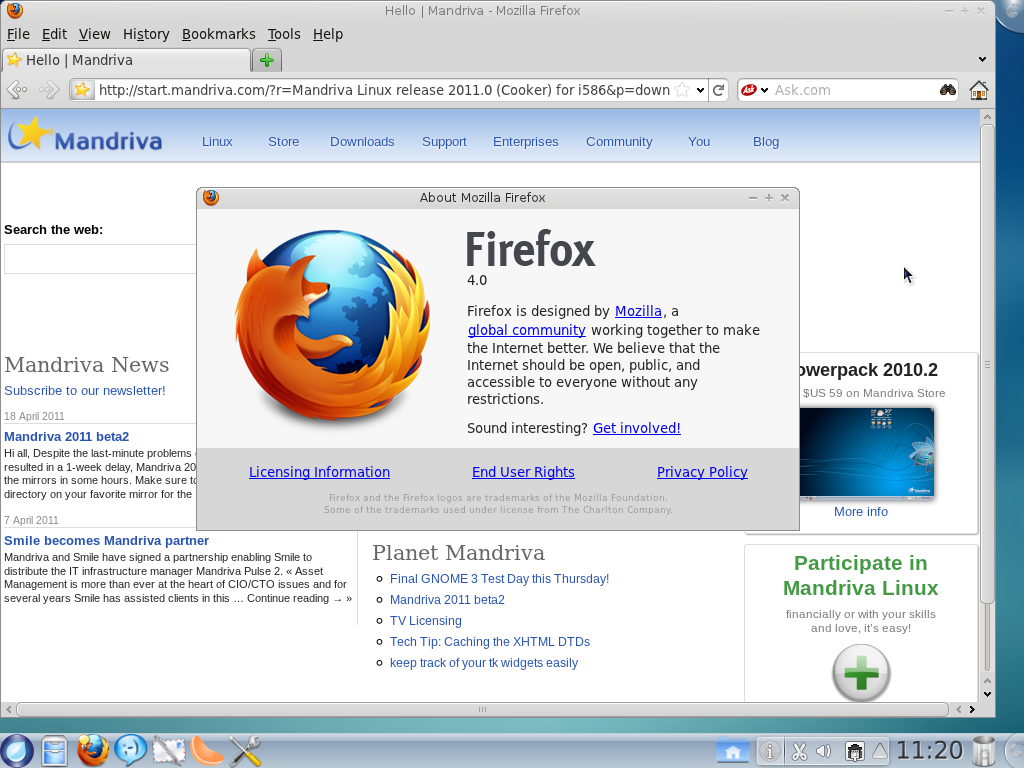1024x768 pixels.
Task: Click the "Get involved!" link
Action: pyautogui.click(x=636, y=427)
